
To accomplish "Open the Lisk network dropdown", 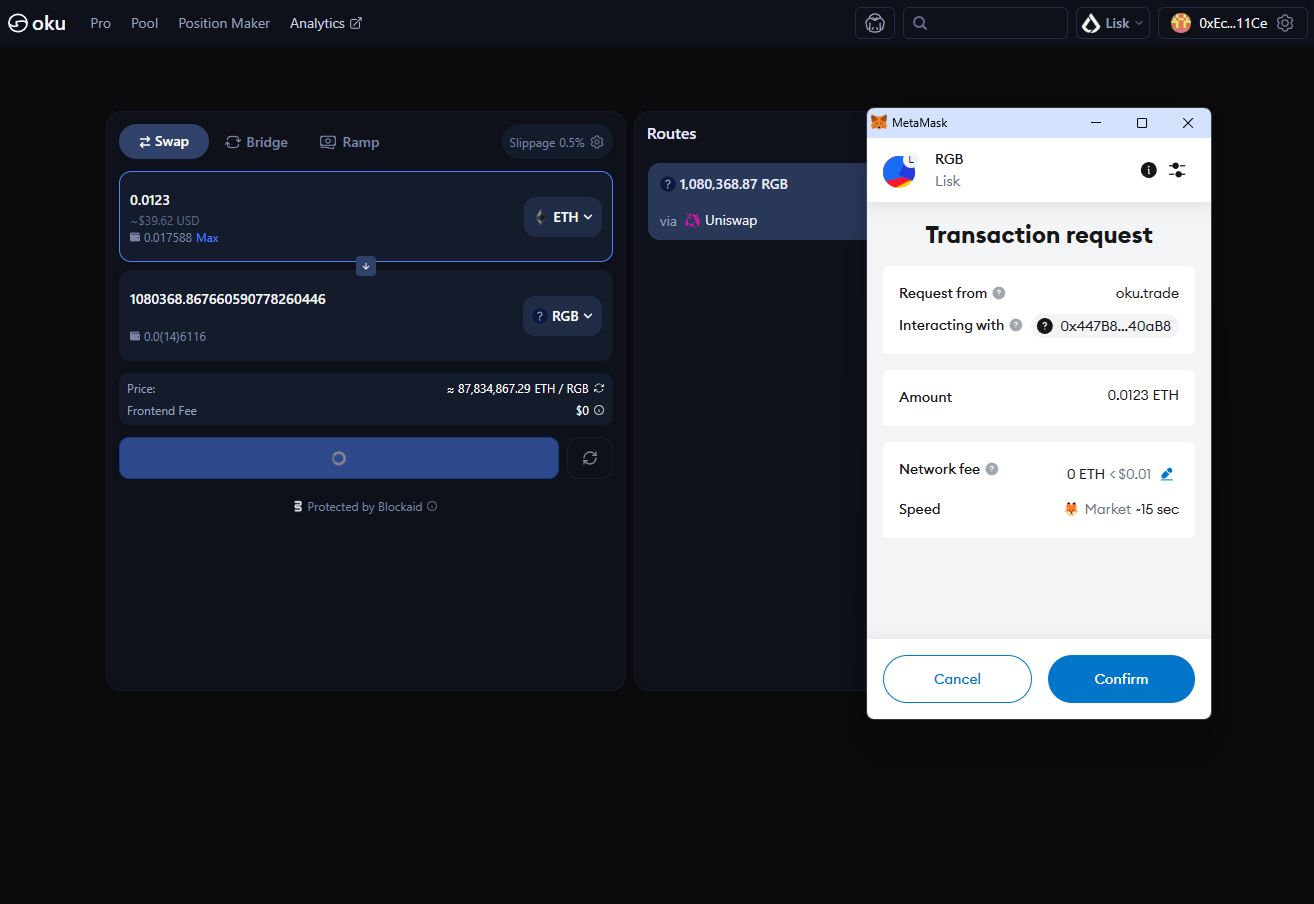I will point(1113,23).
